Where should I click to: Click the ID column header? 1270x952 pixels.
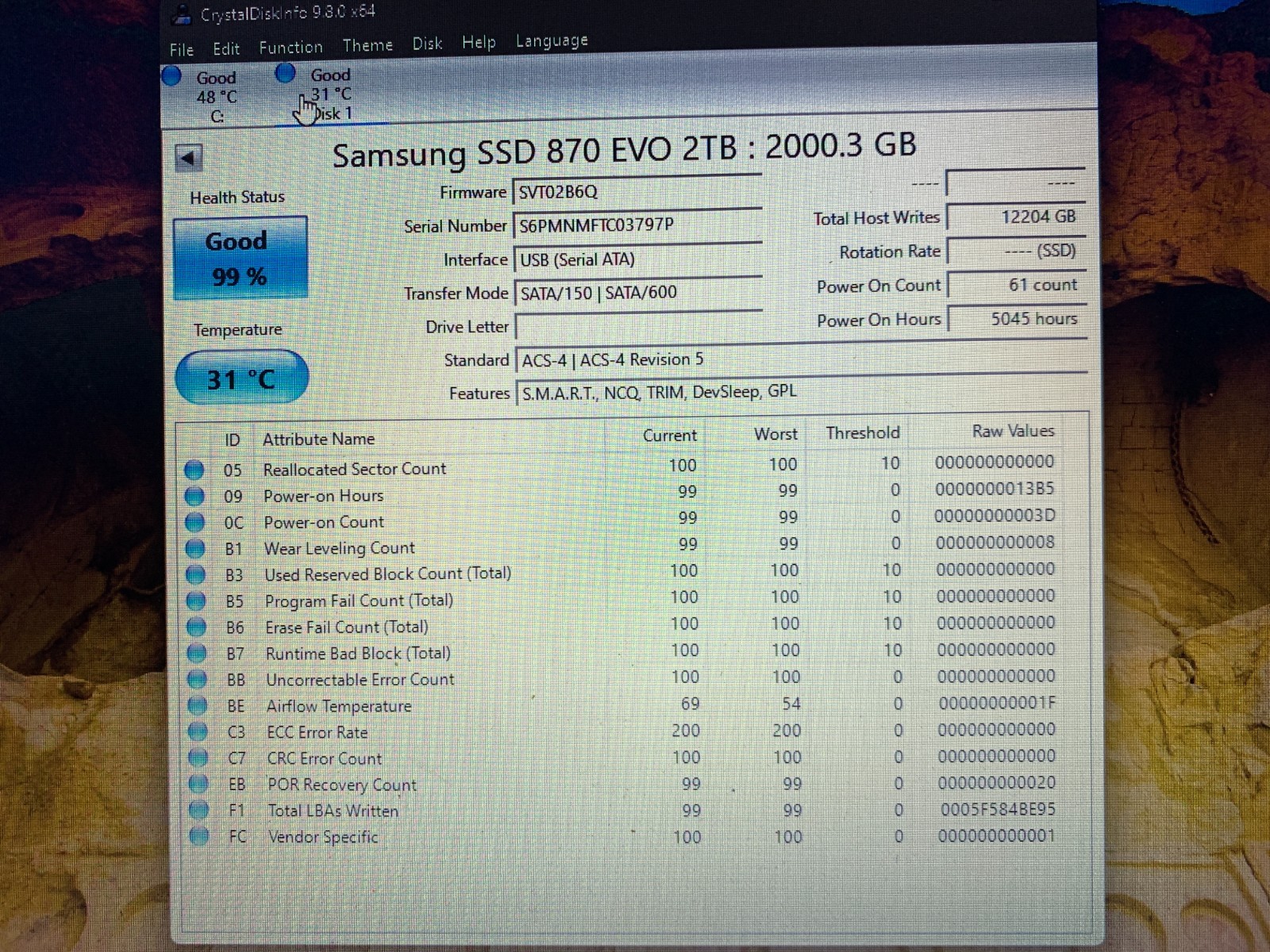pos(232,440)
